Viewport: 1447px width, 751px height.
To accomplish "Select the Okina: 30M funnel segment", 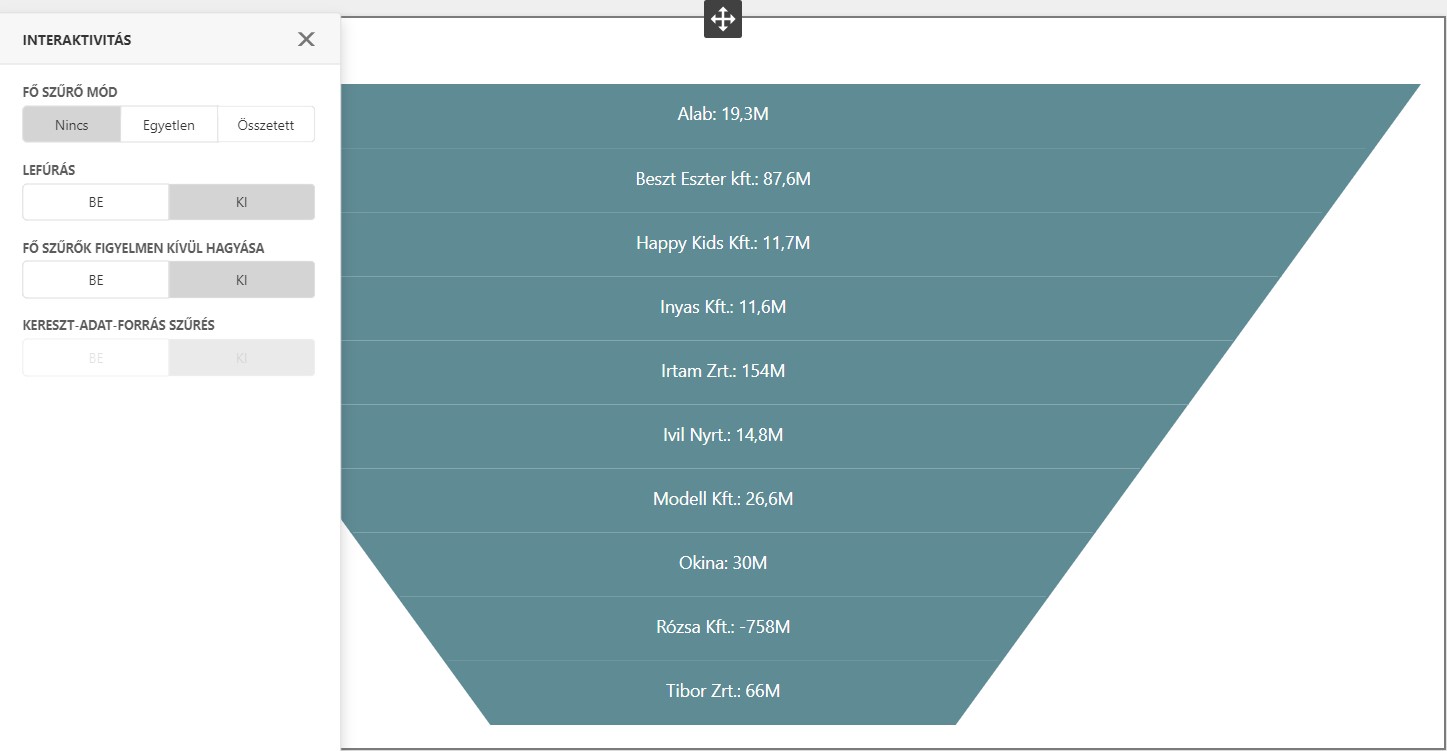I will point(722,563).
